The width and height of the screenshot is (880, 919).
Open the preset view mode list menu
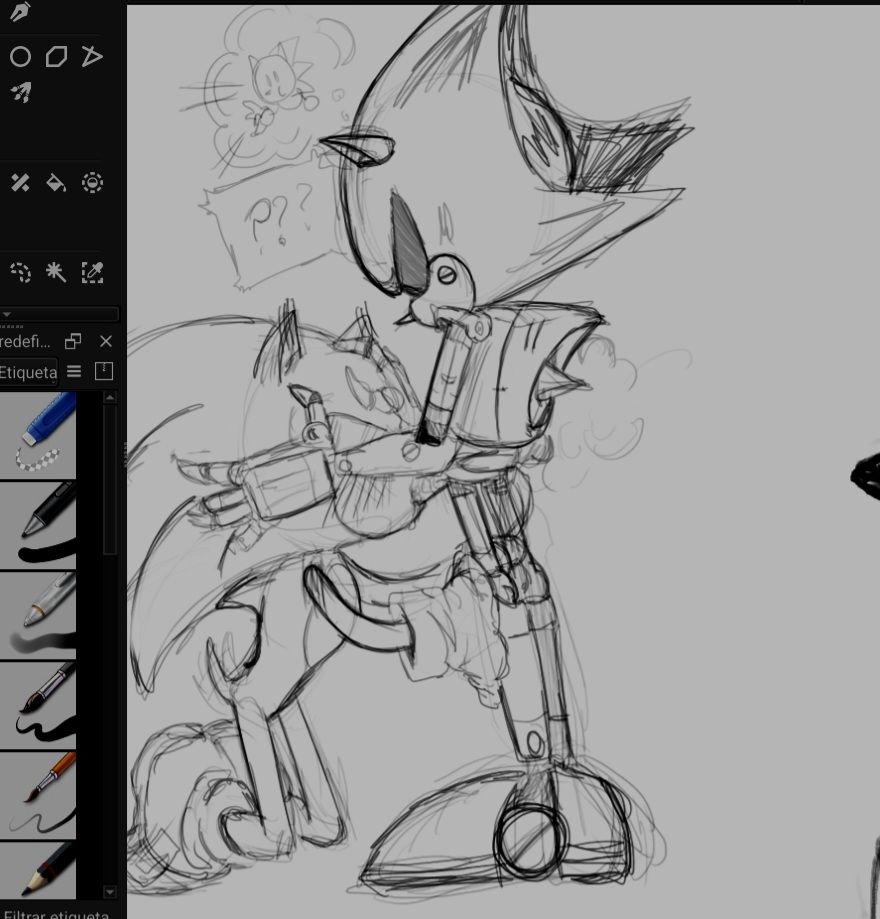(x=74, y=371)
